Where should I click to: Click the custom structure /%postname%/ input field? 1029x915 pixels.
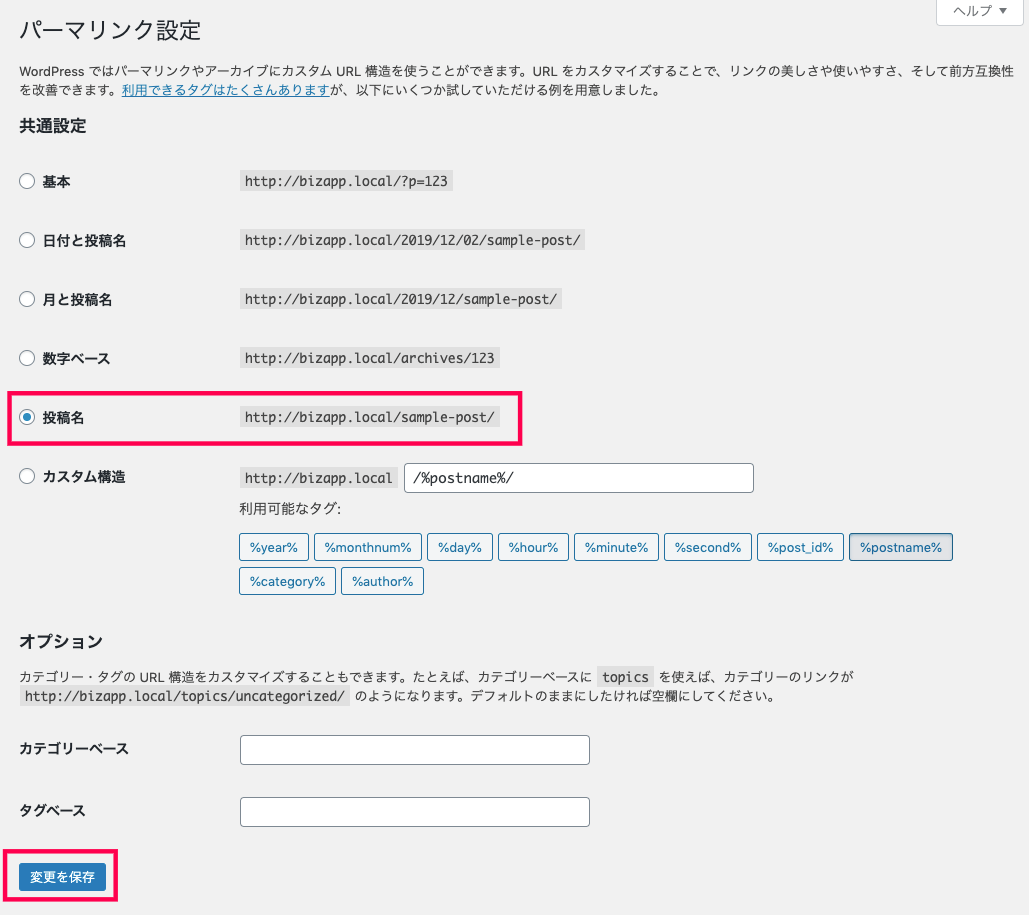click(x=579, y=478)
